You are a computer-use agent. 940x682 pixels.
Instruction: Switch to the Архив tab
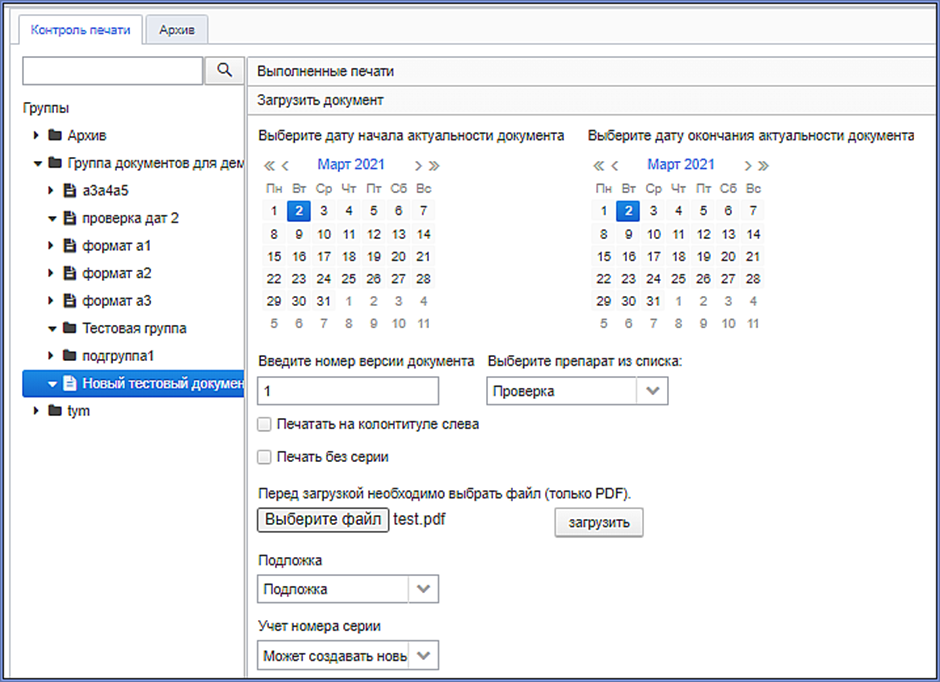pos(177,30)
